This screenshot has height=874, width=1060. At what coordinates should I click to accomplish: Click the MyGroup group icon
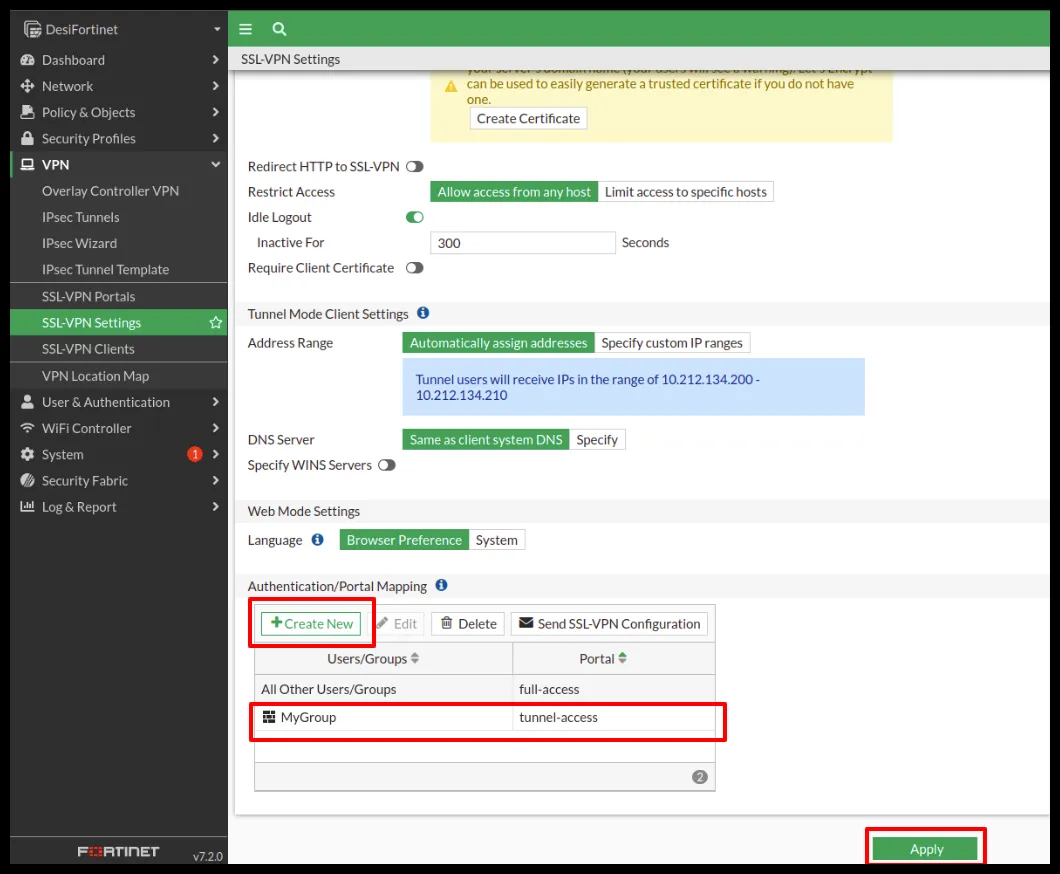coord(269,717)
